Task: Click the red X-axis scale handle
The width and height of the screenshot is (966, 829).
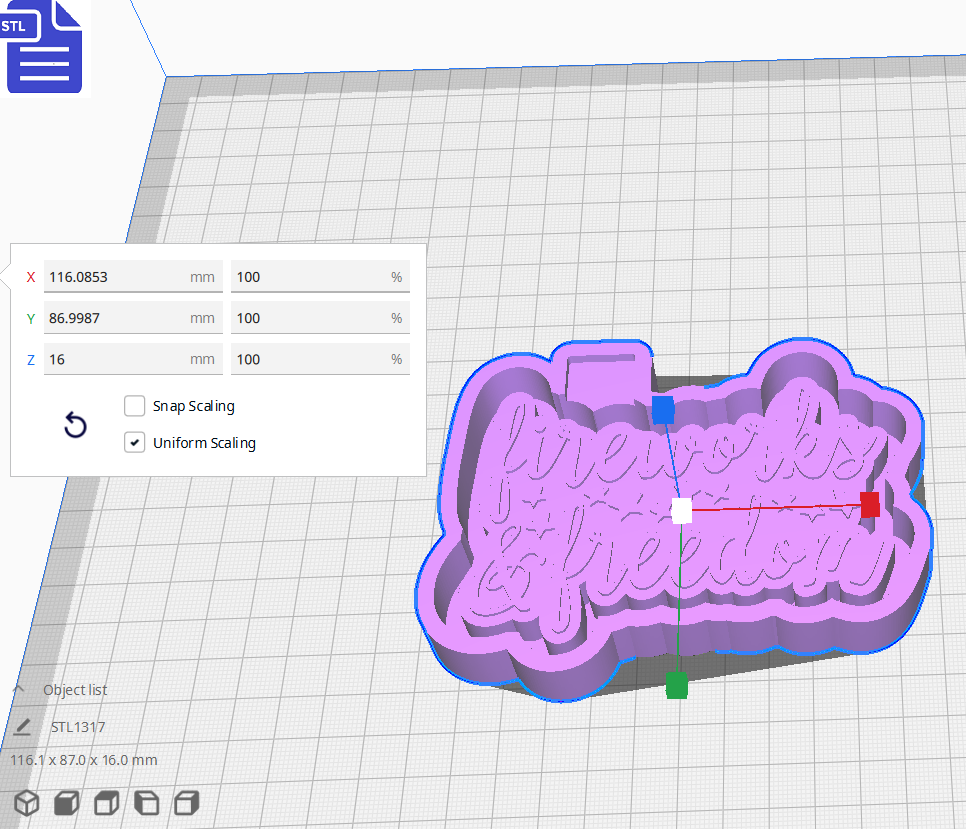Action: (870, 506)
